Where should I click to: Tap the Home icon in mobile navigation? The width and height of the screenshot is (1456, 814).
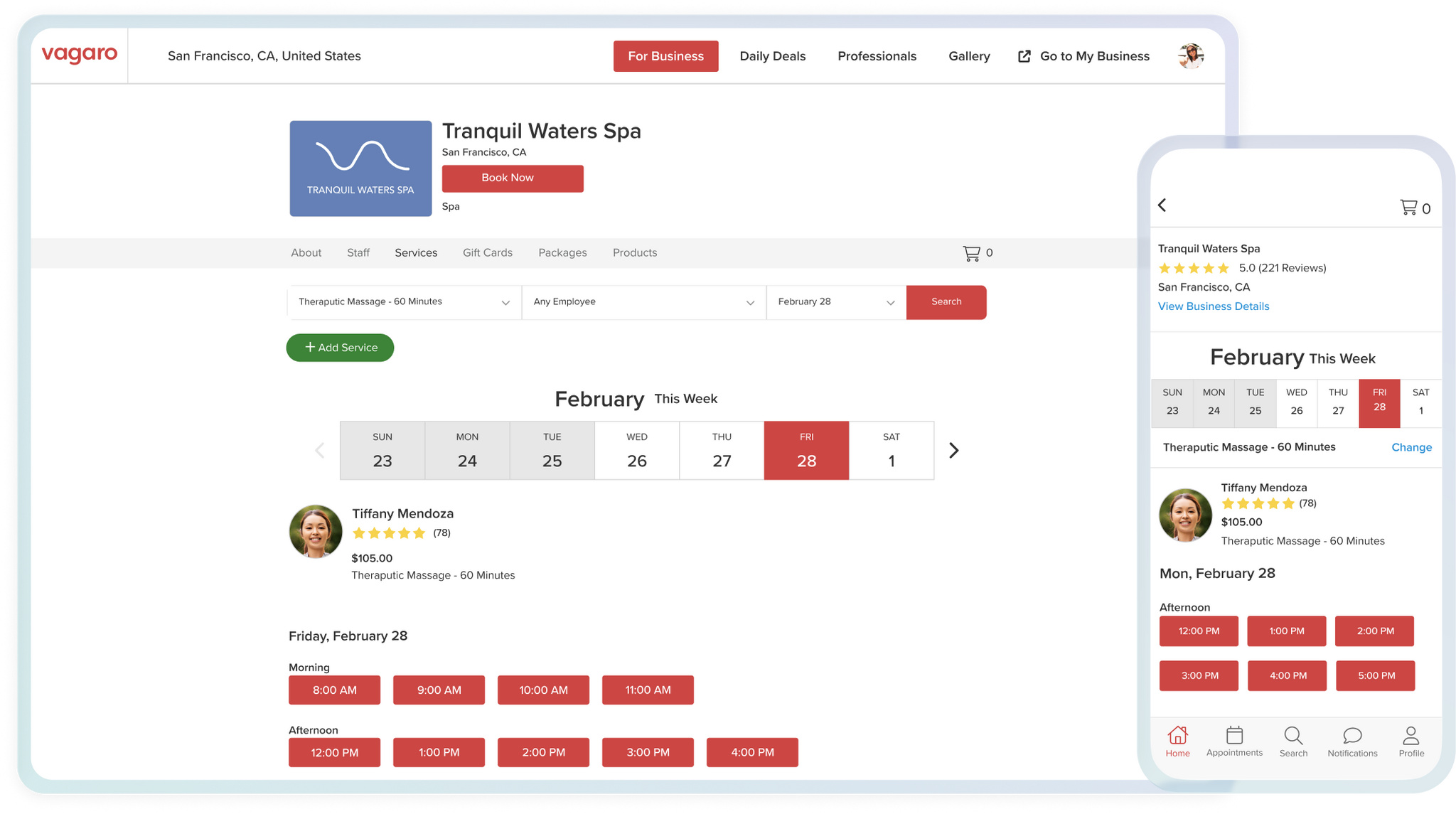[1177, 741]
